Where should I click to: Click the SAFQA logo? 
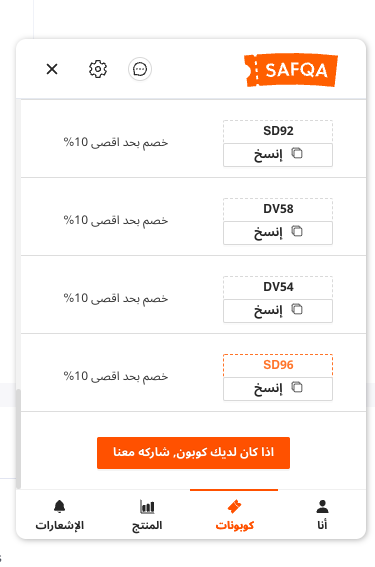tap(291, 70)
